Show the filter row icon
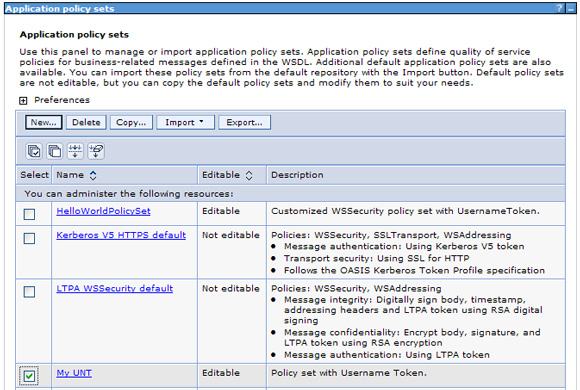The image size is (580, 390). pyautogui.click(x=75, y=151)
